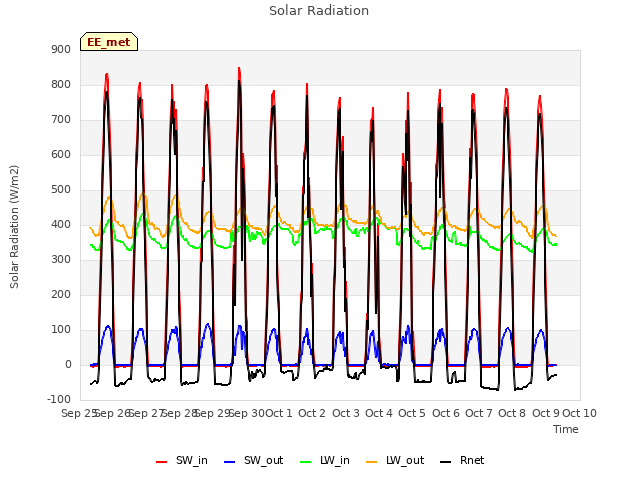Click the highest SW_in peak near Sep 30

tap(239, 69)
